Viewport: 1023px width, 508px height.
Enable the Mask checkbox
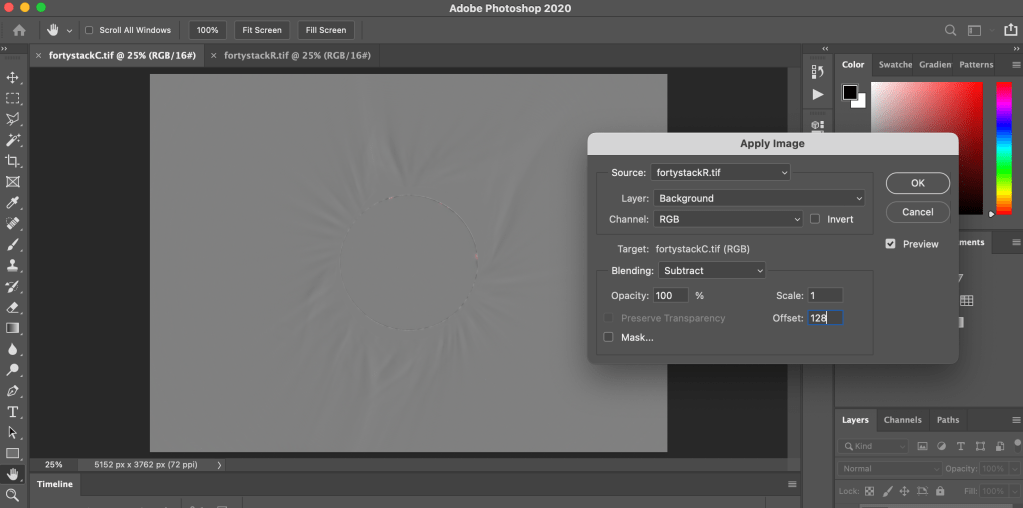click(608, 338)
